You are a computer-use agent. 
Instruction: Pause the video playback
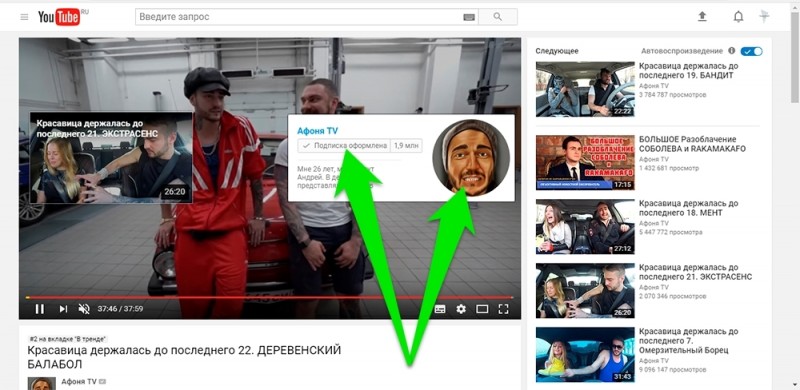(x=39, y=309)
